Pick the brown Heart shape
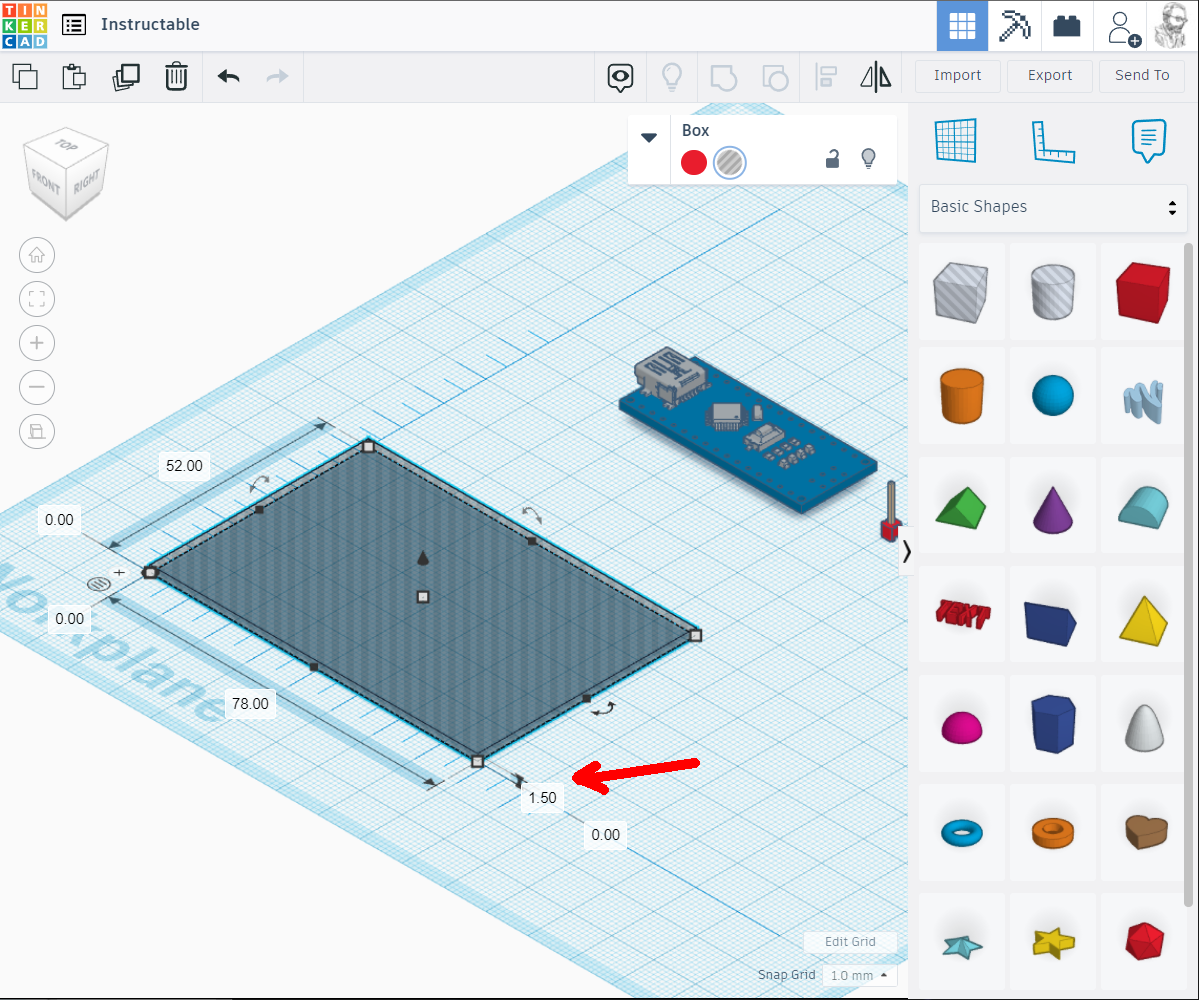The width and height of the screenshot is (1199, 1000). click(1143, 832)
